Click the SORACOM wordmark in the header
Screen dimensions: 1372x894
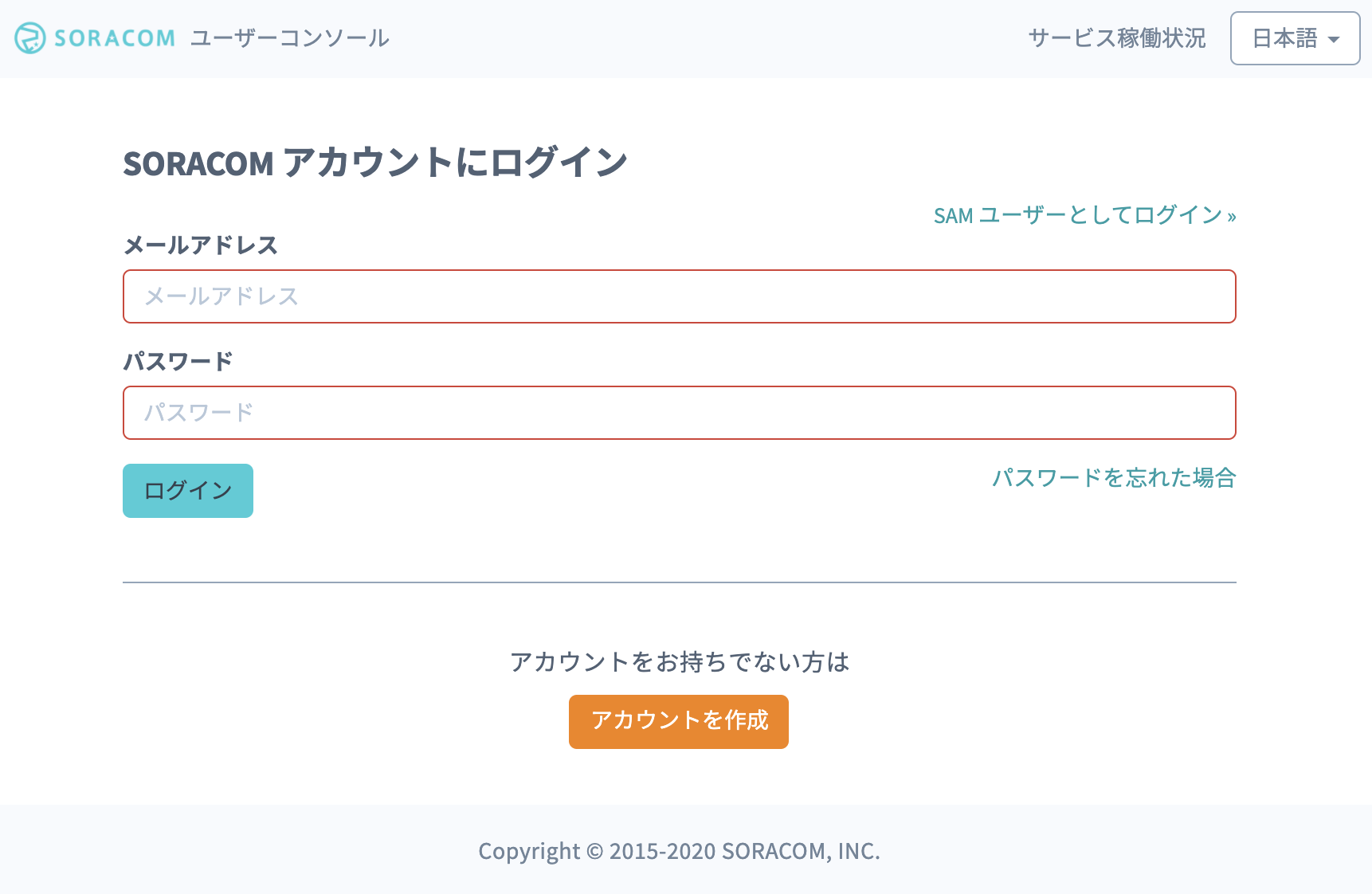click(115, 38)
